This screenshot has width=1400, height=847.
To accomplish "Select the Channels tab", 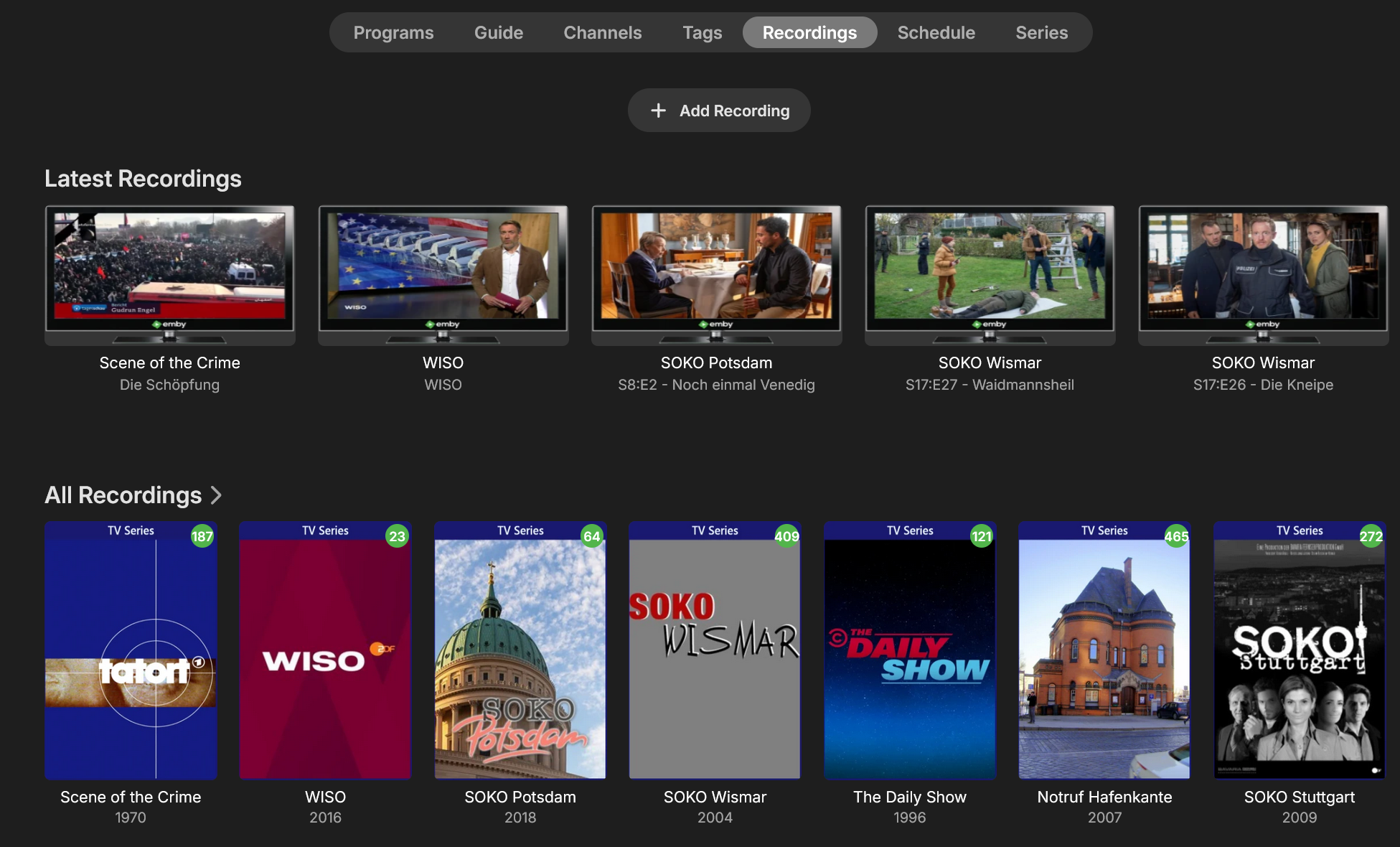I will [x=602, y=33].
